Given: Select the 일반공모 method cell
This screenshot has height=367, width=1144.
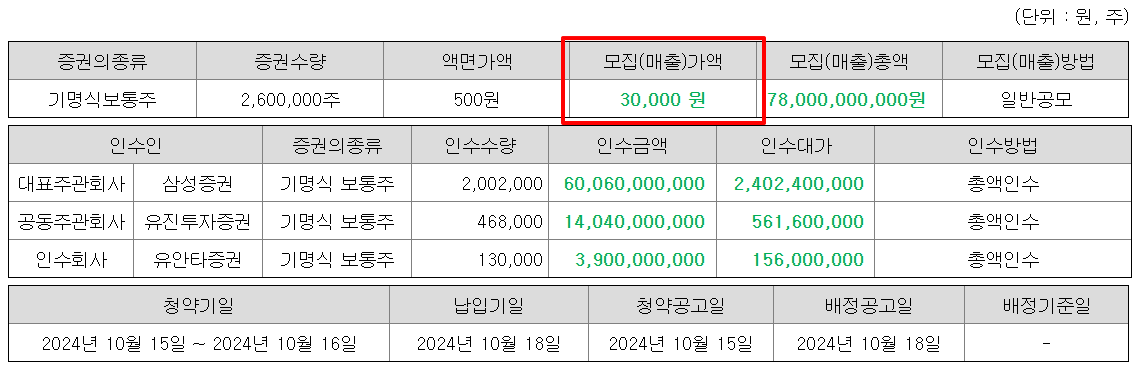Looking at the screenshot, I should coord(1036,99).
